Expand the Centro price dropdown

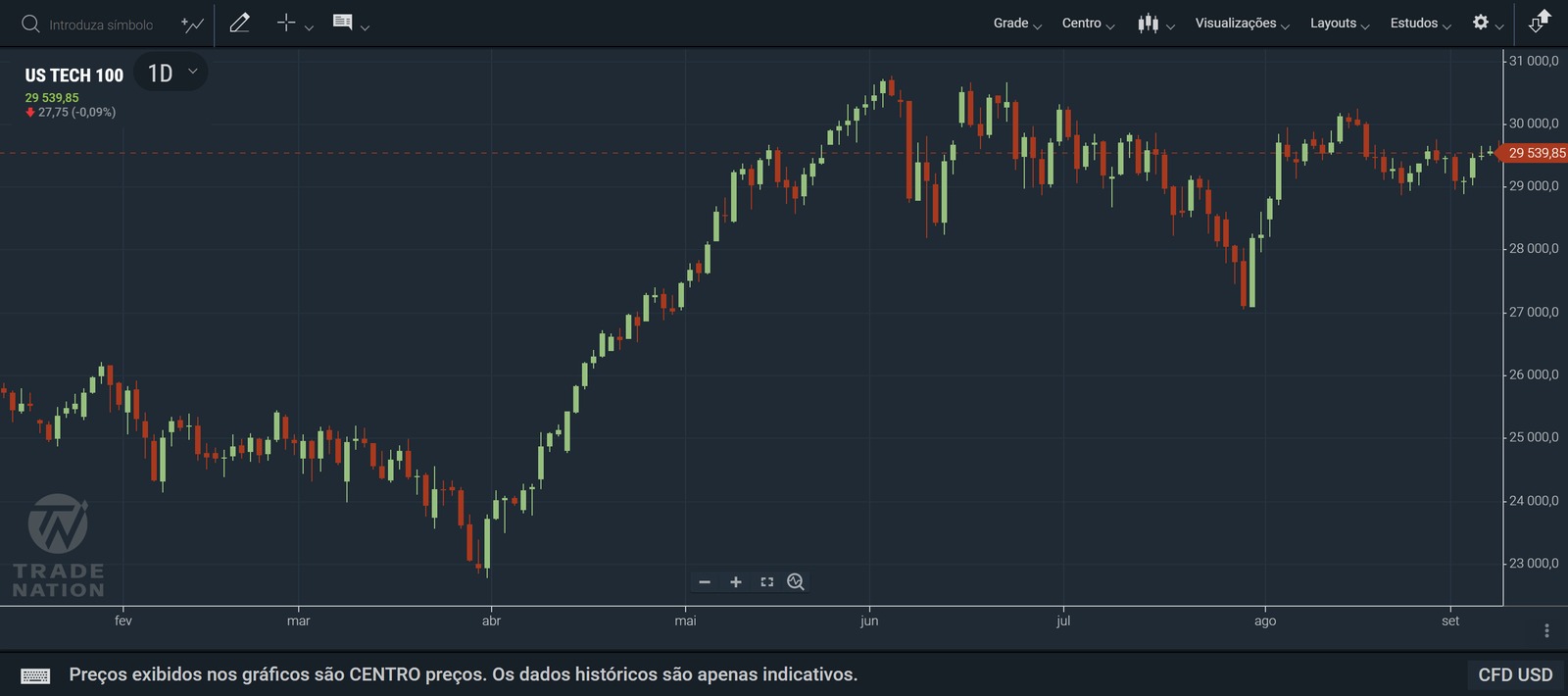click(x=1088, y=24)
